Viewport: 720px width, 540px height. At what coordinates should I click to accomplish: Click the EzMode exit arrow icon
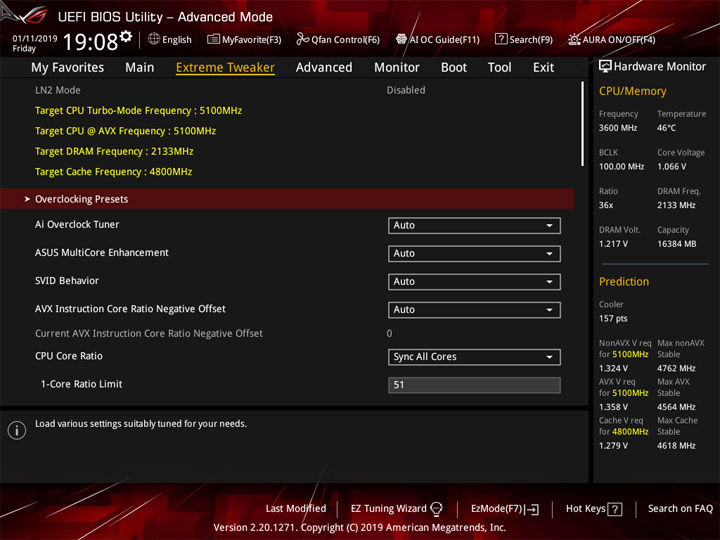coord(533,509)
